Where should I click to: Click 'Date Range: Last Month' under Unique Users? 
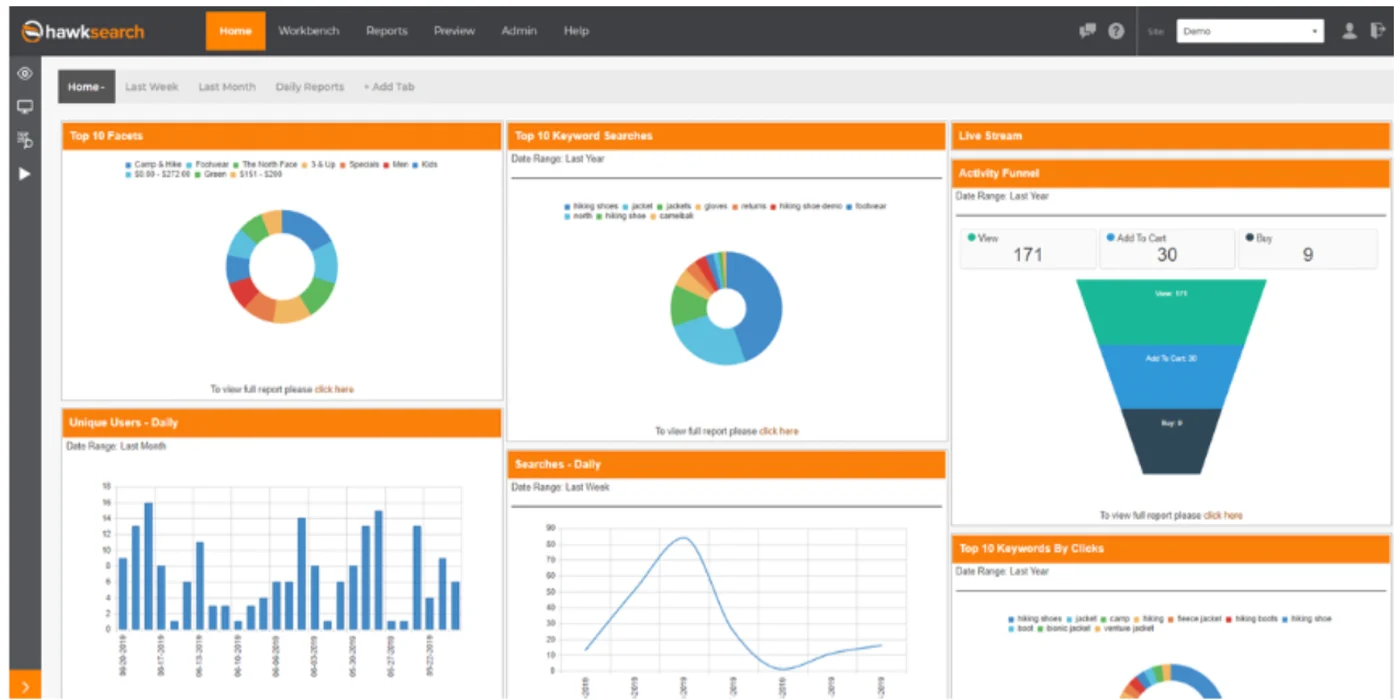116,446
